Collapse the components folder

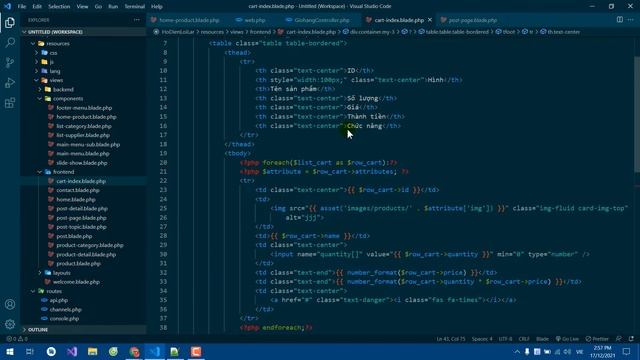(x=68, y=98)
